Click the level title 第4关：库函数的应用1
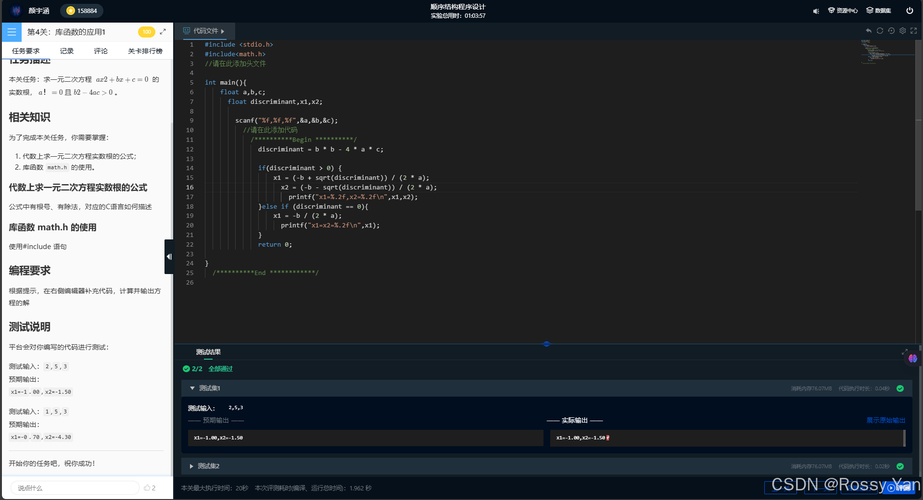 point(67,32)
